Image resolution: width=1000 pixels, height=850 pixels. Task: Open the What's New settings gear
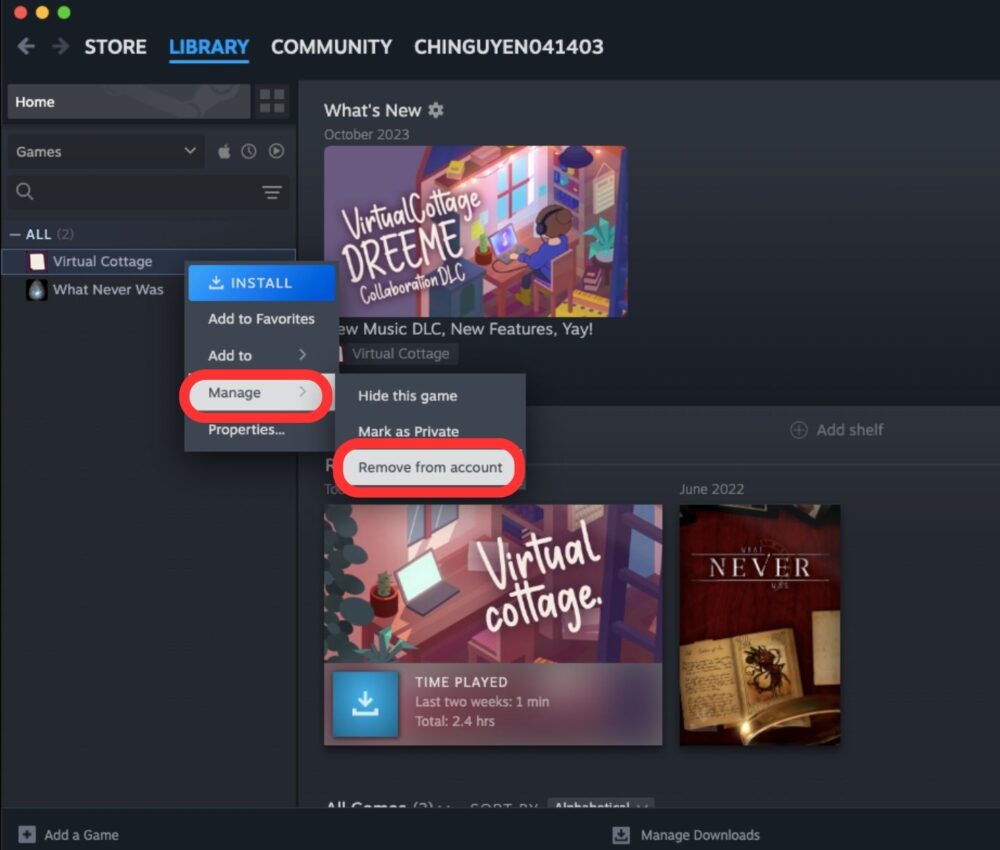pyautogui.click(x=434, y=110)
